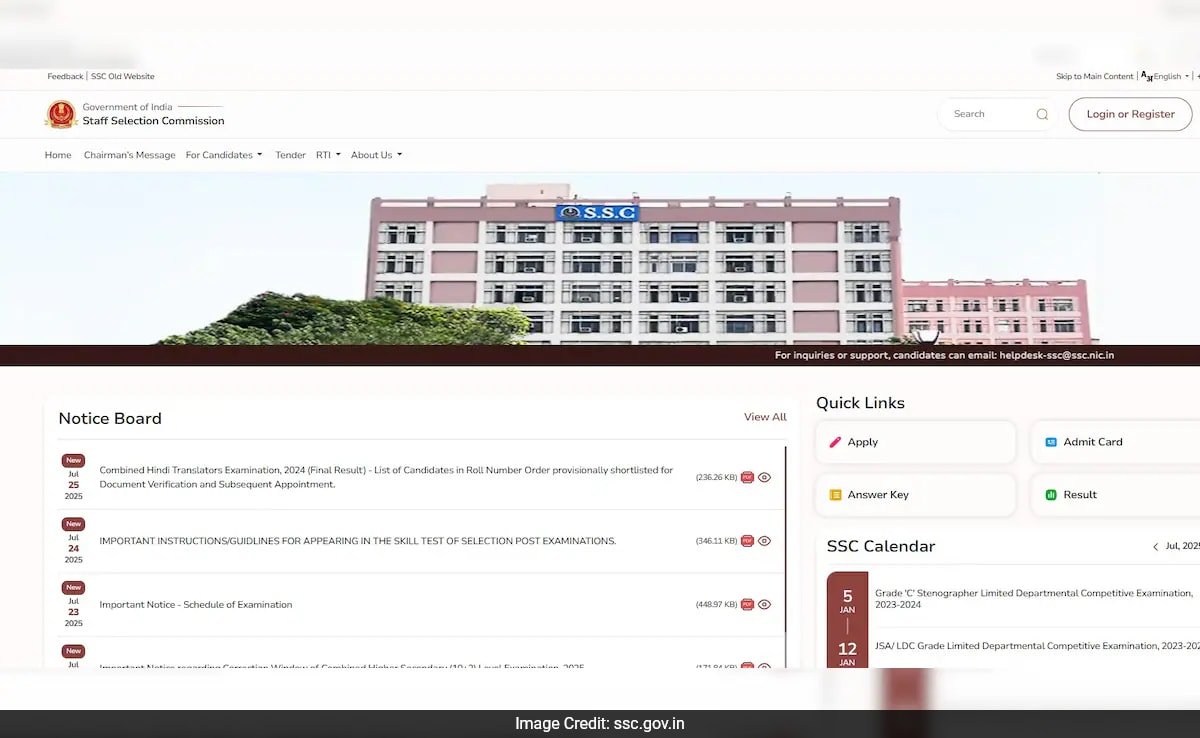Select JSA/ LDC Grade Limited Departmental exam entry
Image resolution: width=1200 pixels, height=738 pixels.
pos(1037,646)
